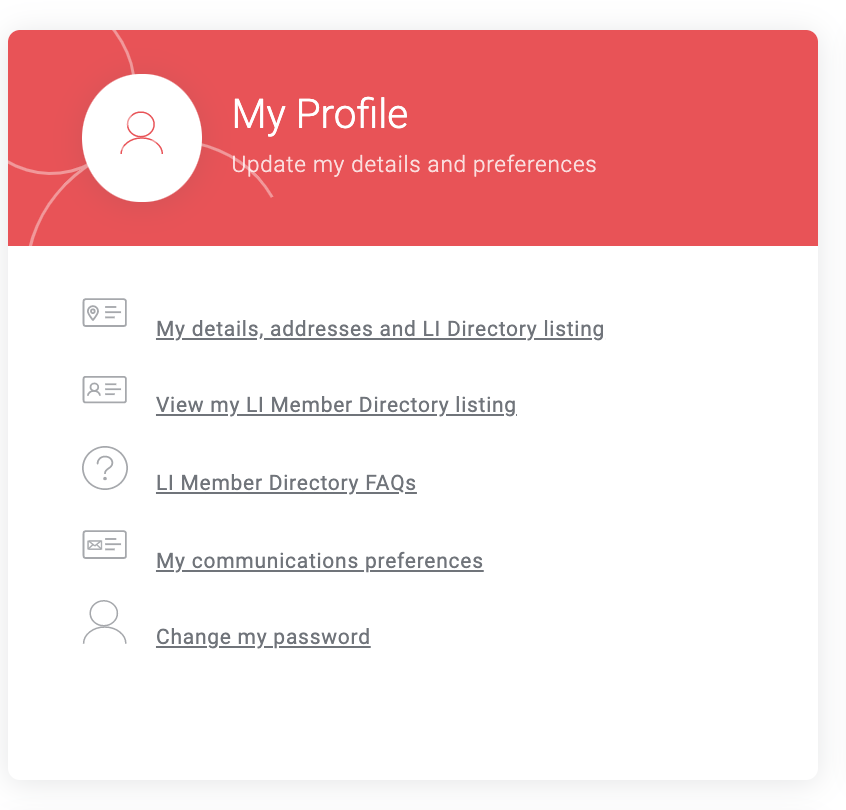Click the 'Update my details and preferences' subtitle
The image size is (846, 810).
[414, 165]
